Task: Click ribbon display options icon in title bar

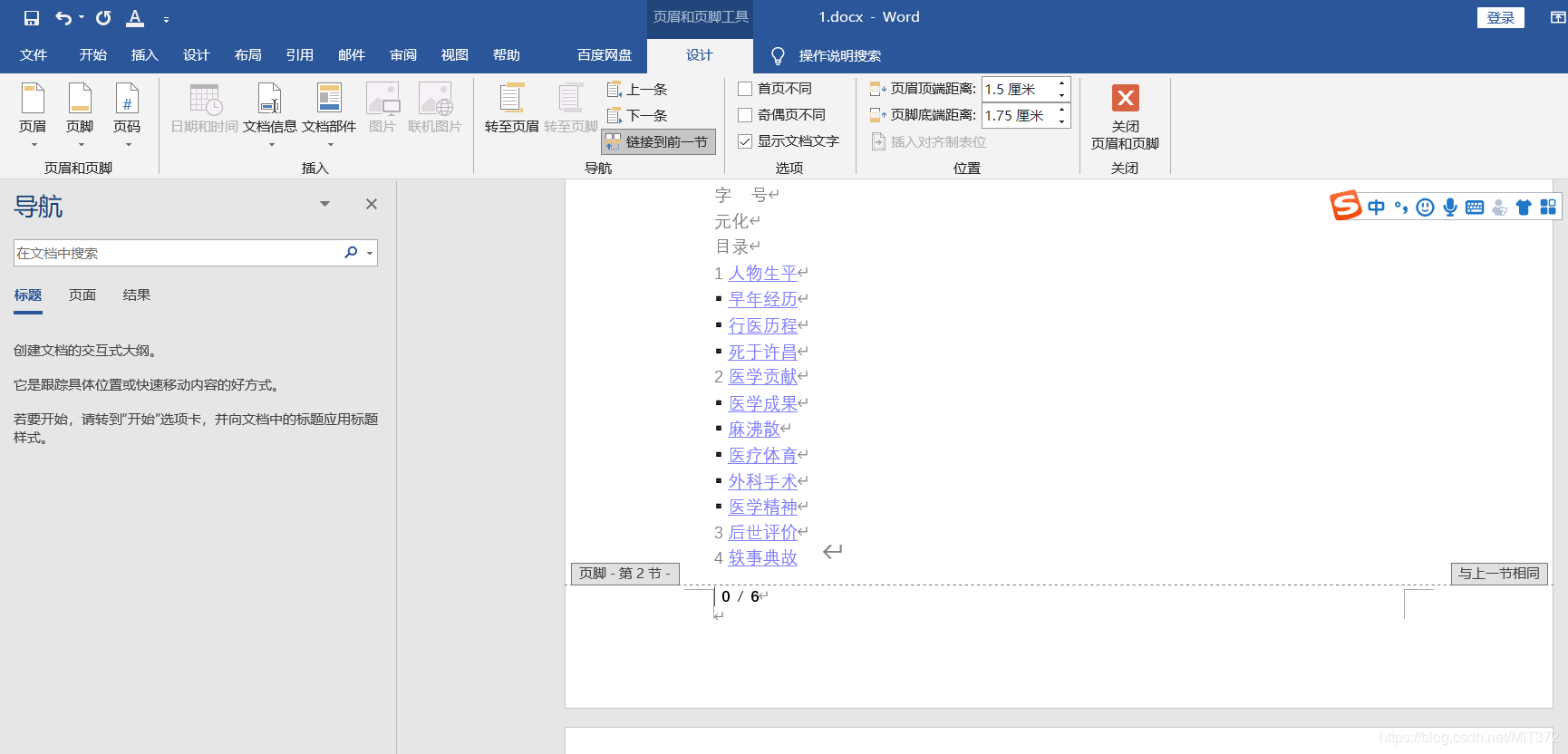Action: (x=1557, y=17)
